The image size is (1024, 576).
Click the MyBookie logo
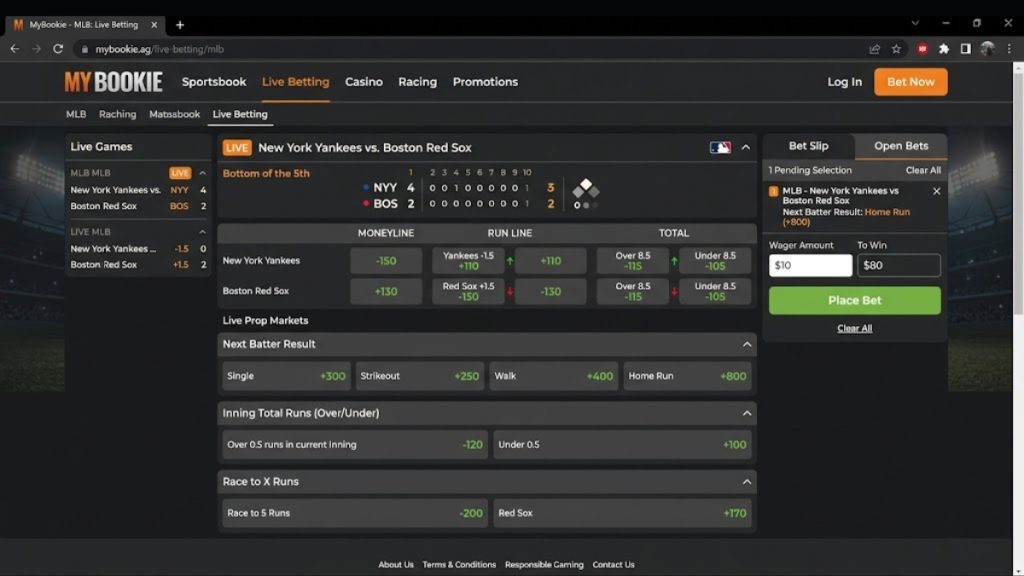pyautogui.click(x=113, y=82)
